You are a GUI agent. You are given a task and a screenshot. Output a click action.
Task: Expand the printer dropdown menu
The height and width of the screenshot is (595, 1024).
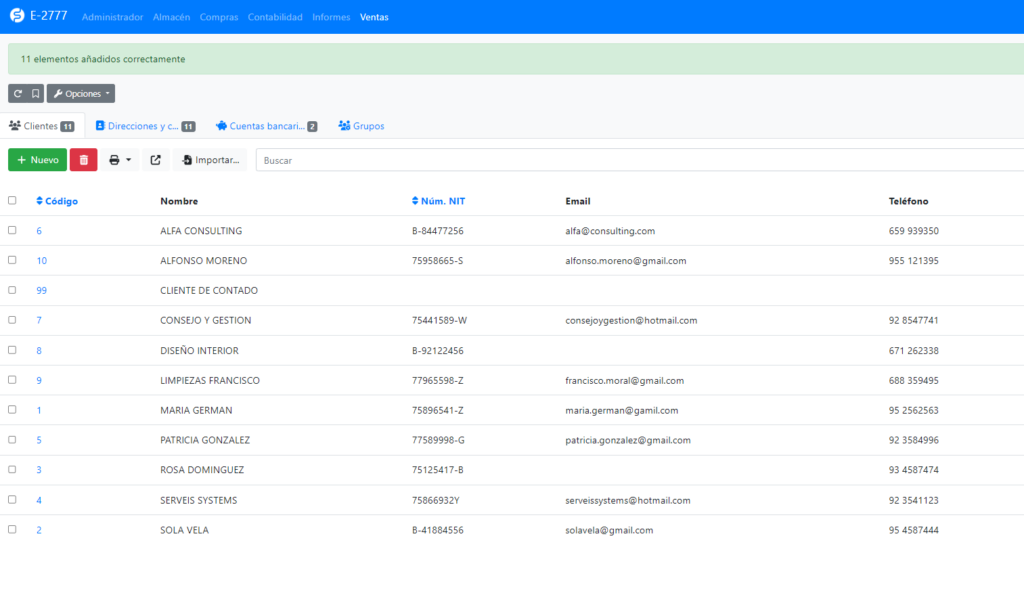(x=120, y=160)
